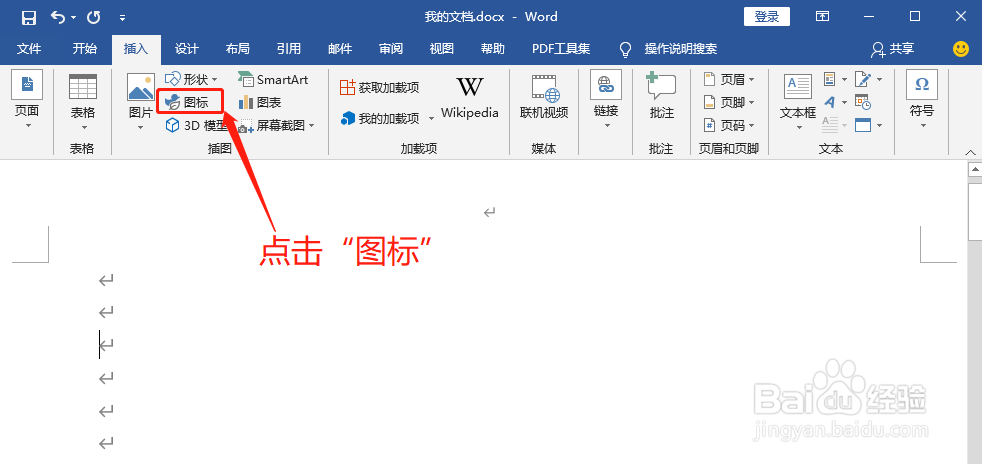This screenshot has height=464, width=982.
Task: Expand the 我的加载项 dropdown arrow
Action: point(431,118)
